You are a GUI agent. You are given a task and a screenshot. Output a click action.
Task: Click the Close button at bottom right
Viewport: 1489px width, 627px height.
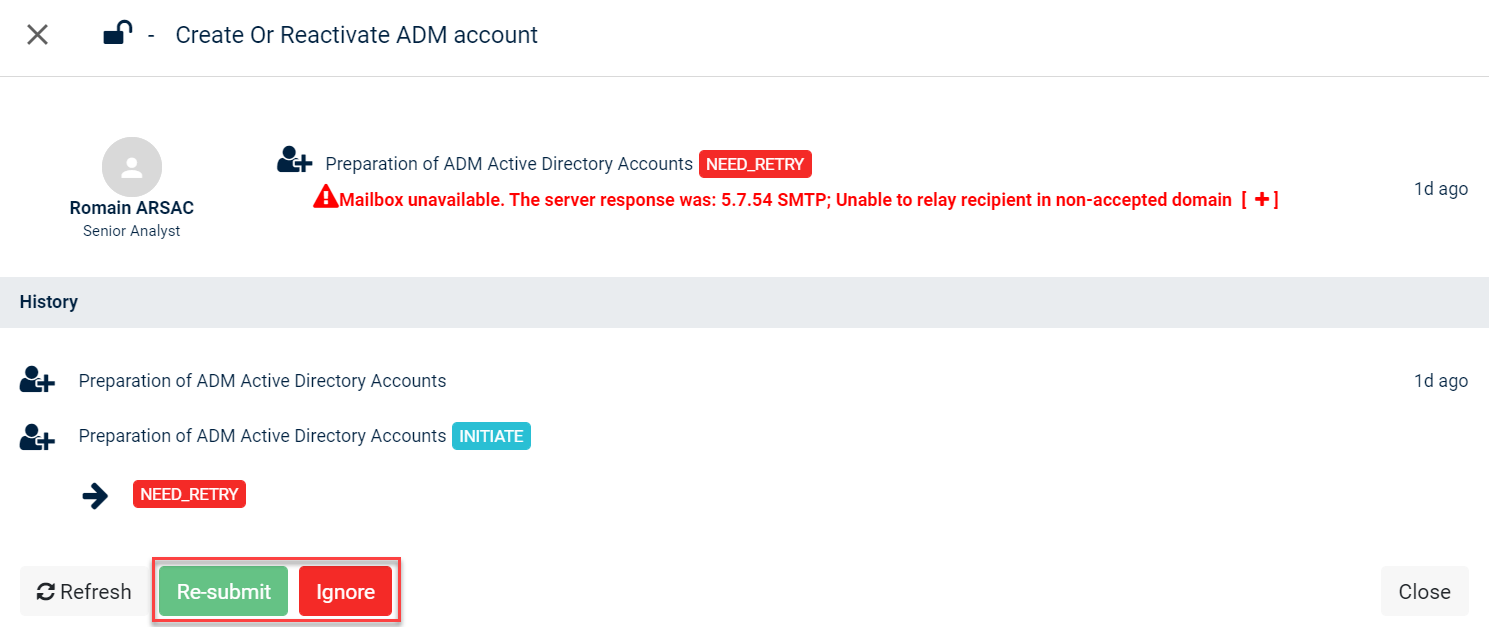[x=1424, y=591]
